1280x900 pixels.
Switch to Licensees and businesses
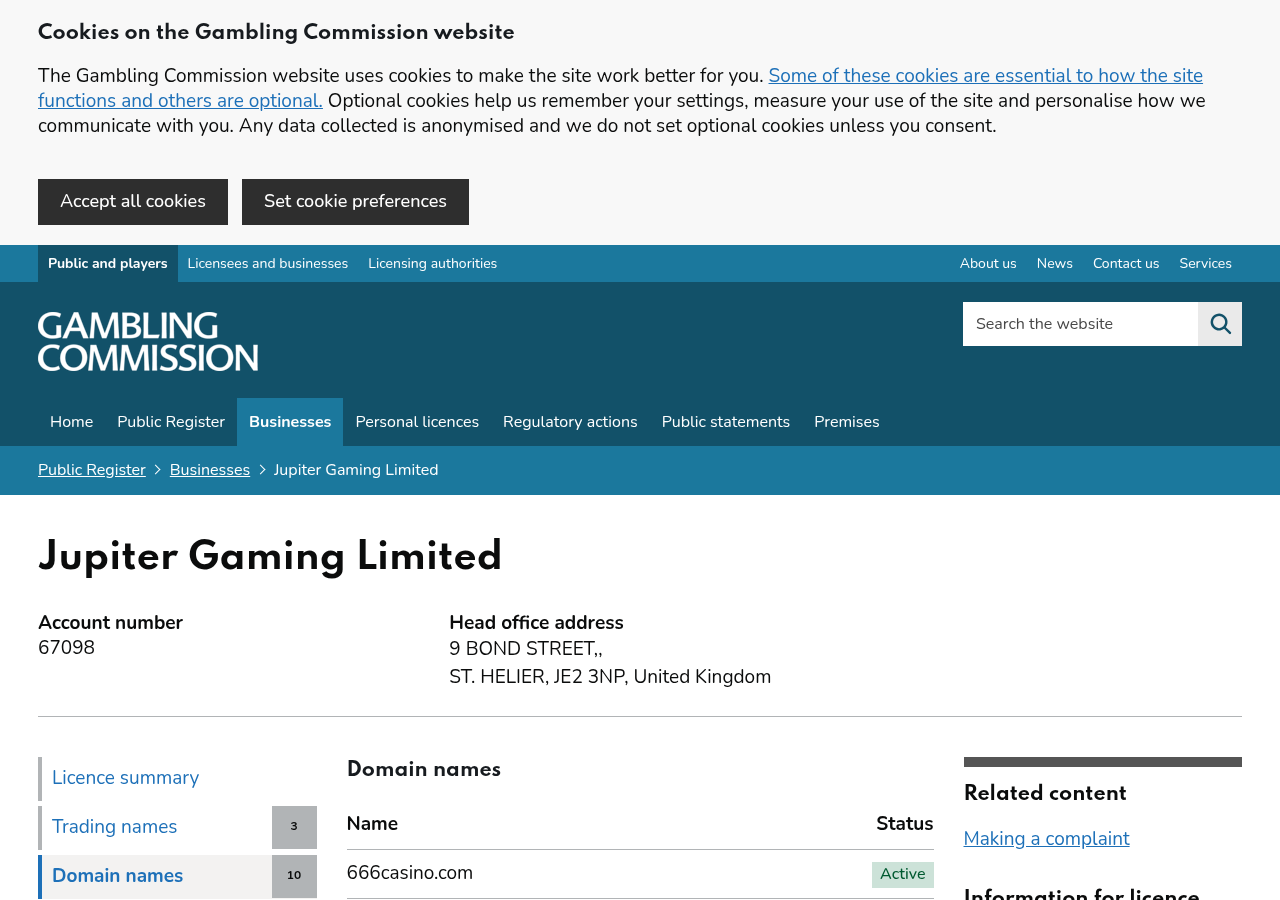(268, 264)
